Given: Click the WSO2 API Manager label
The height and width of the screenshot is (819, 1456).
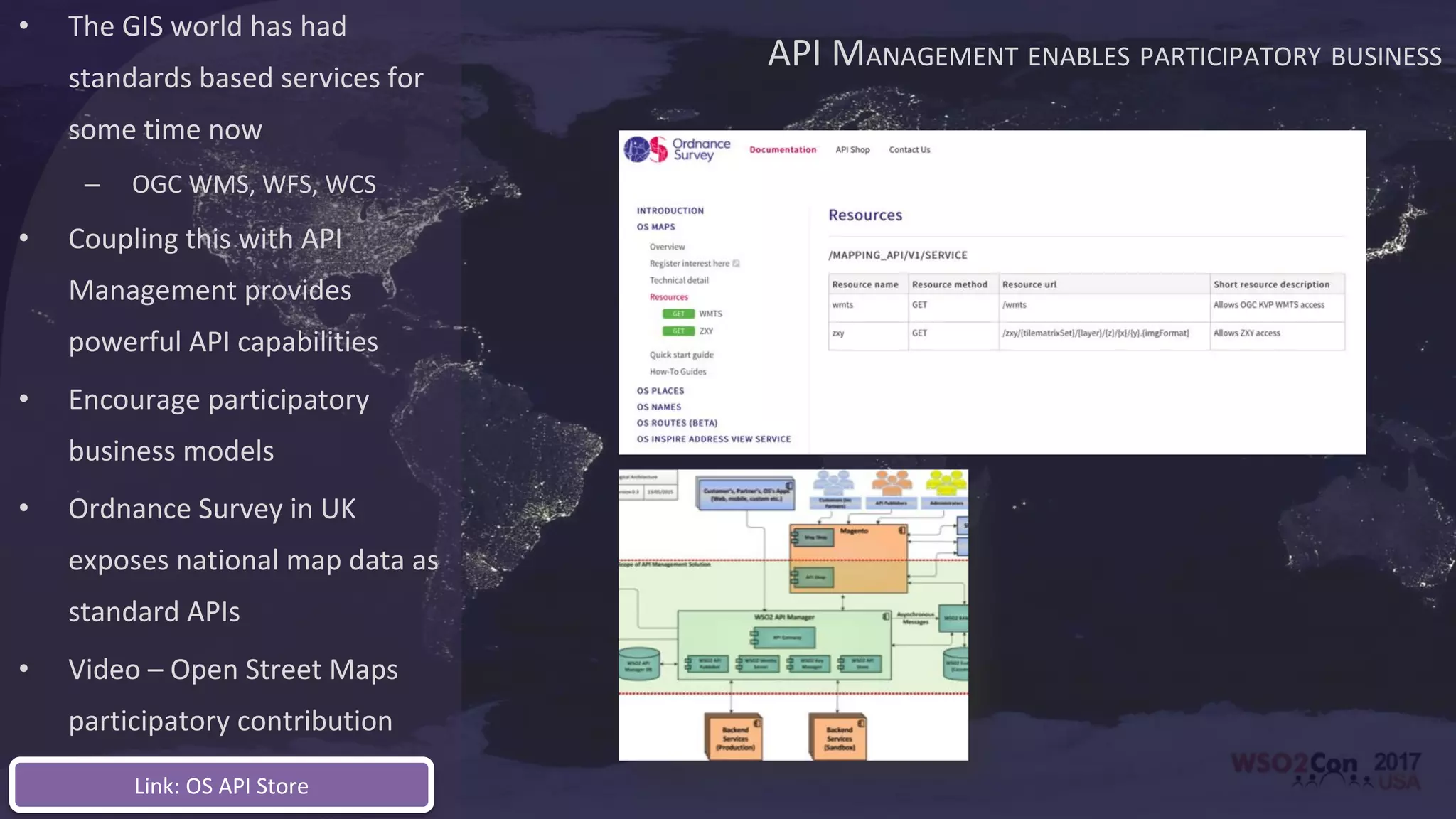Looking at the screenshot, I should pos(783,617).
